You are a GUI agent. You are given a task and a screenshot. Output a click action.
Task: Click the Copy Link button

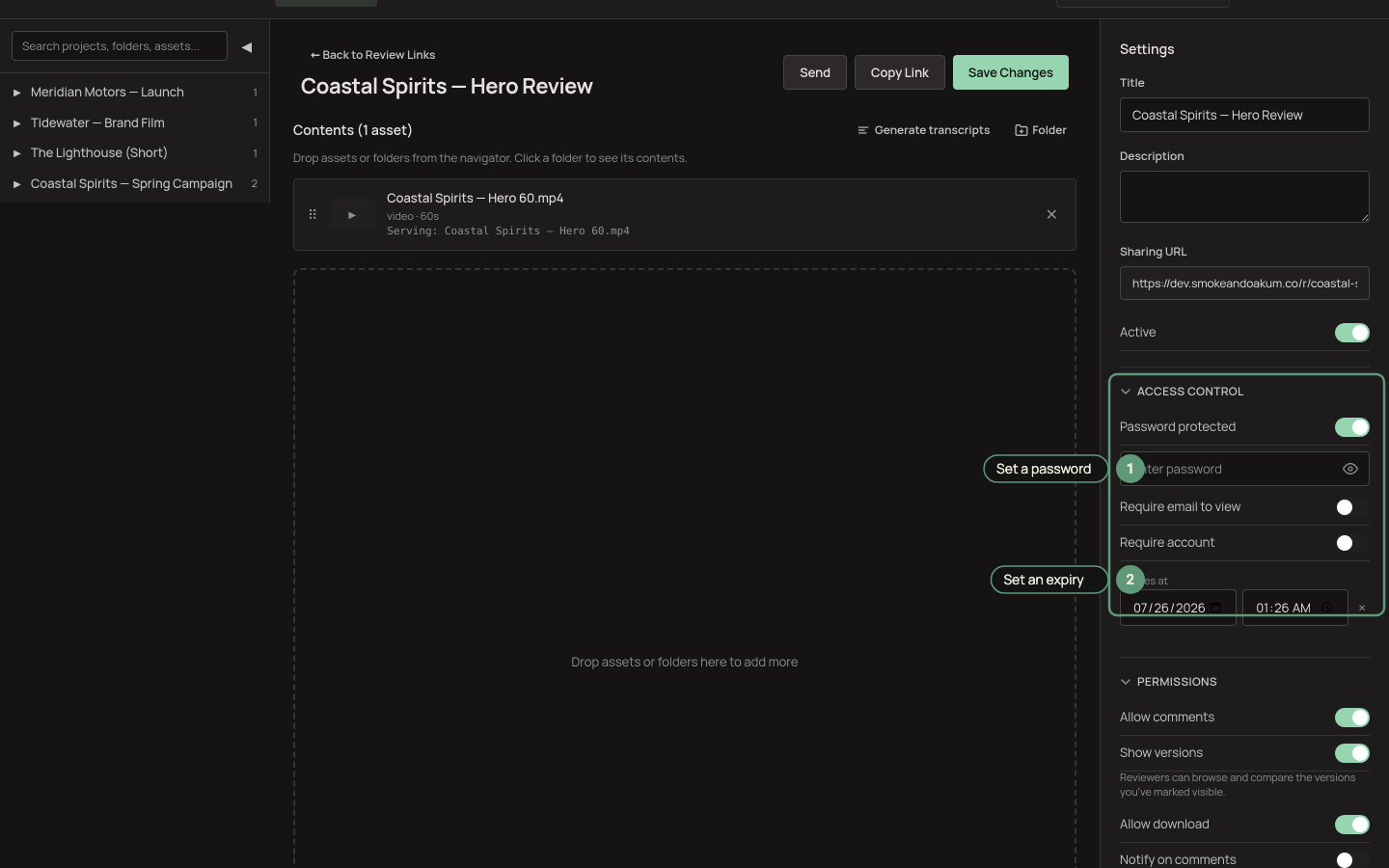(x=900, y=72)
